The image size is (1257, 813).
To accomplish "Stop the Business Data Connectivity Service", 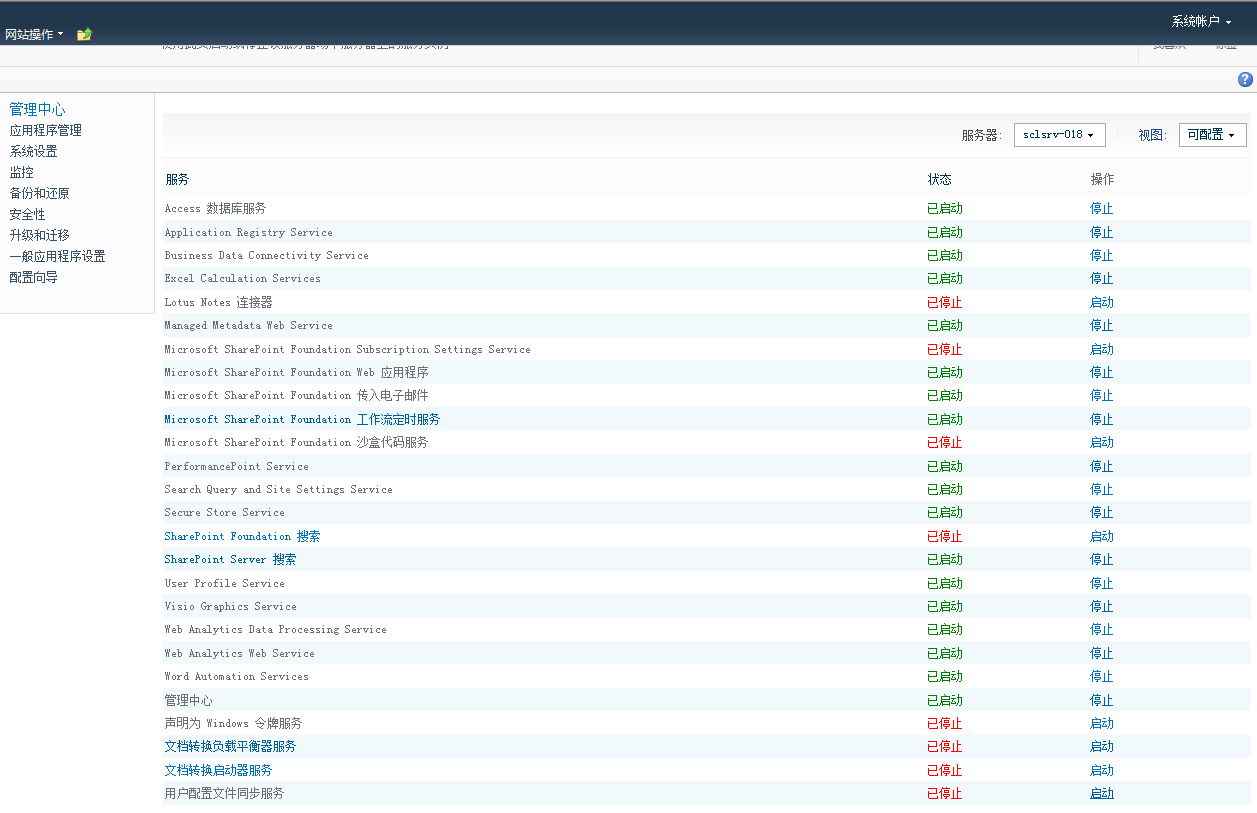I will [1101, 255].
